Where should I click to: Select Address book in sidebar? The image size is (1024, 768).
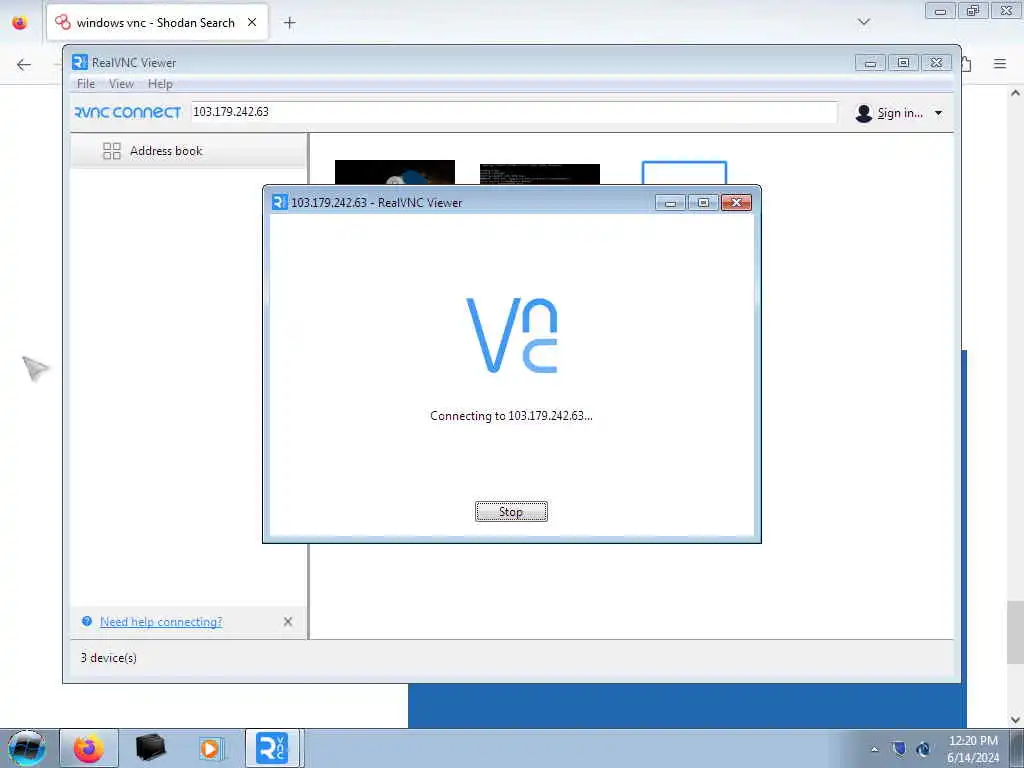click(x=189, y=151)
